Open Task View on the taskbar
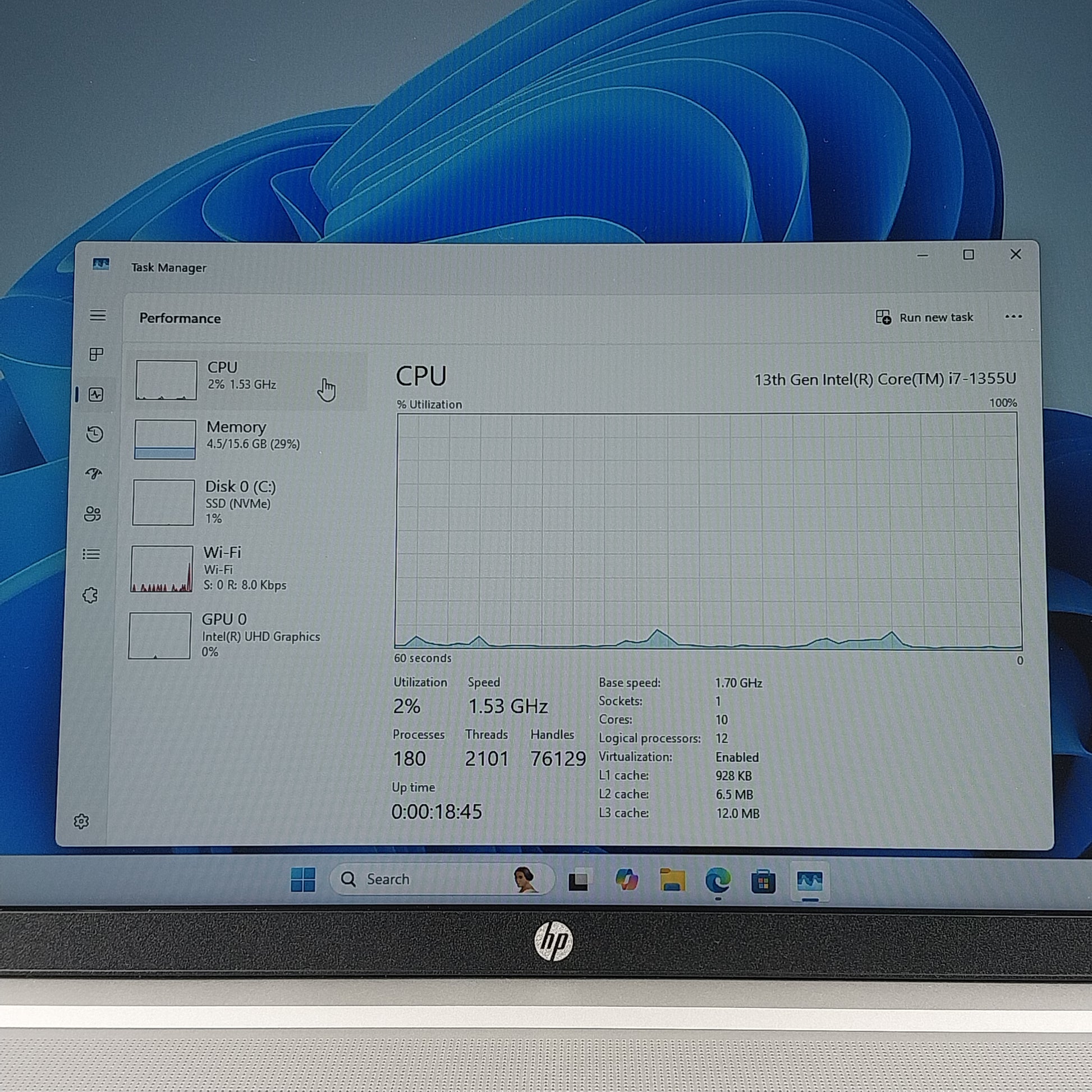This screenshot has height=1092, width=1092. [x=579, y=880]
